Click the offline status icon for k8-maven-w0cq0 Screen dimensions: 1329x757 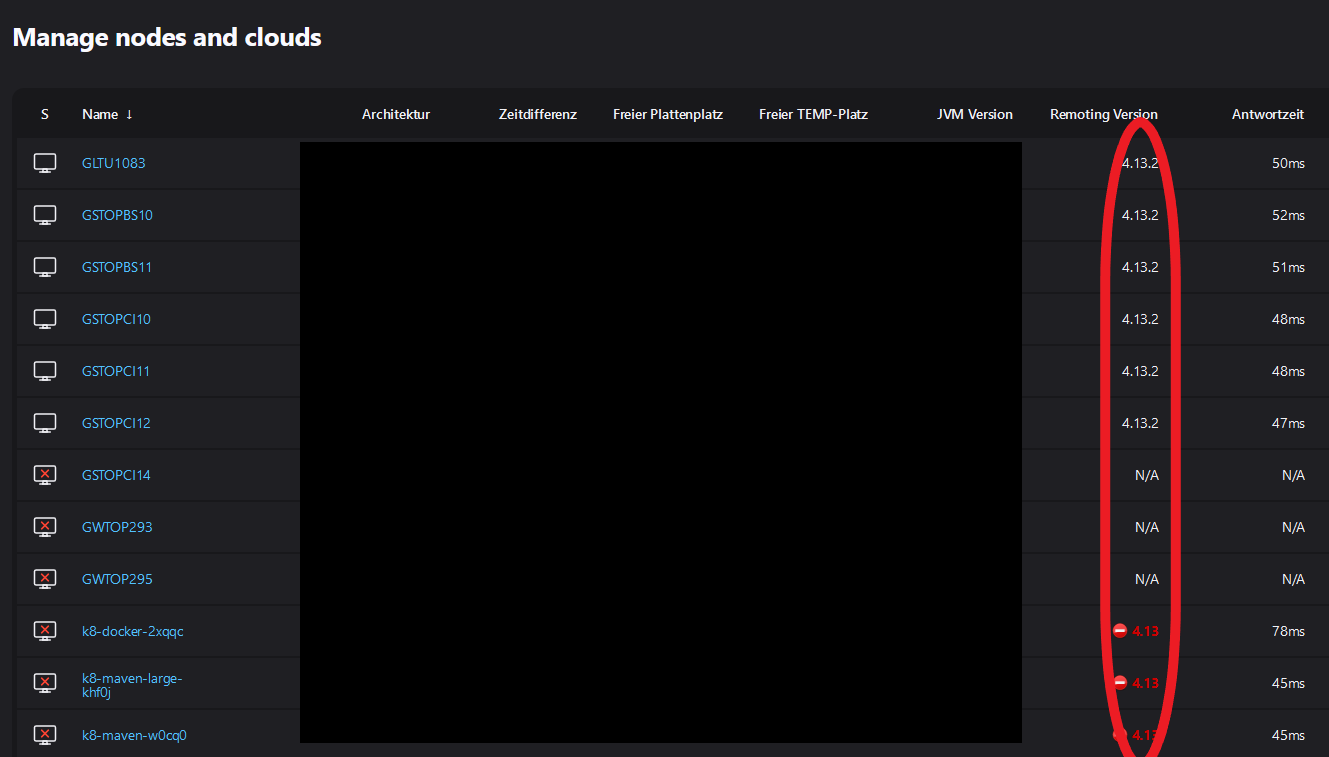pyautogui.click(x=45, y=735)
